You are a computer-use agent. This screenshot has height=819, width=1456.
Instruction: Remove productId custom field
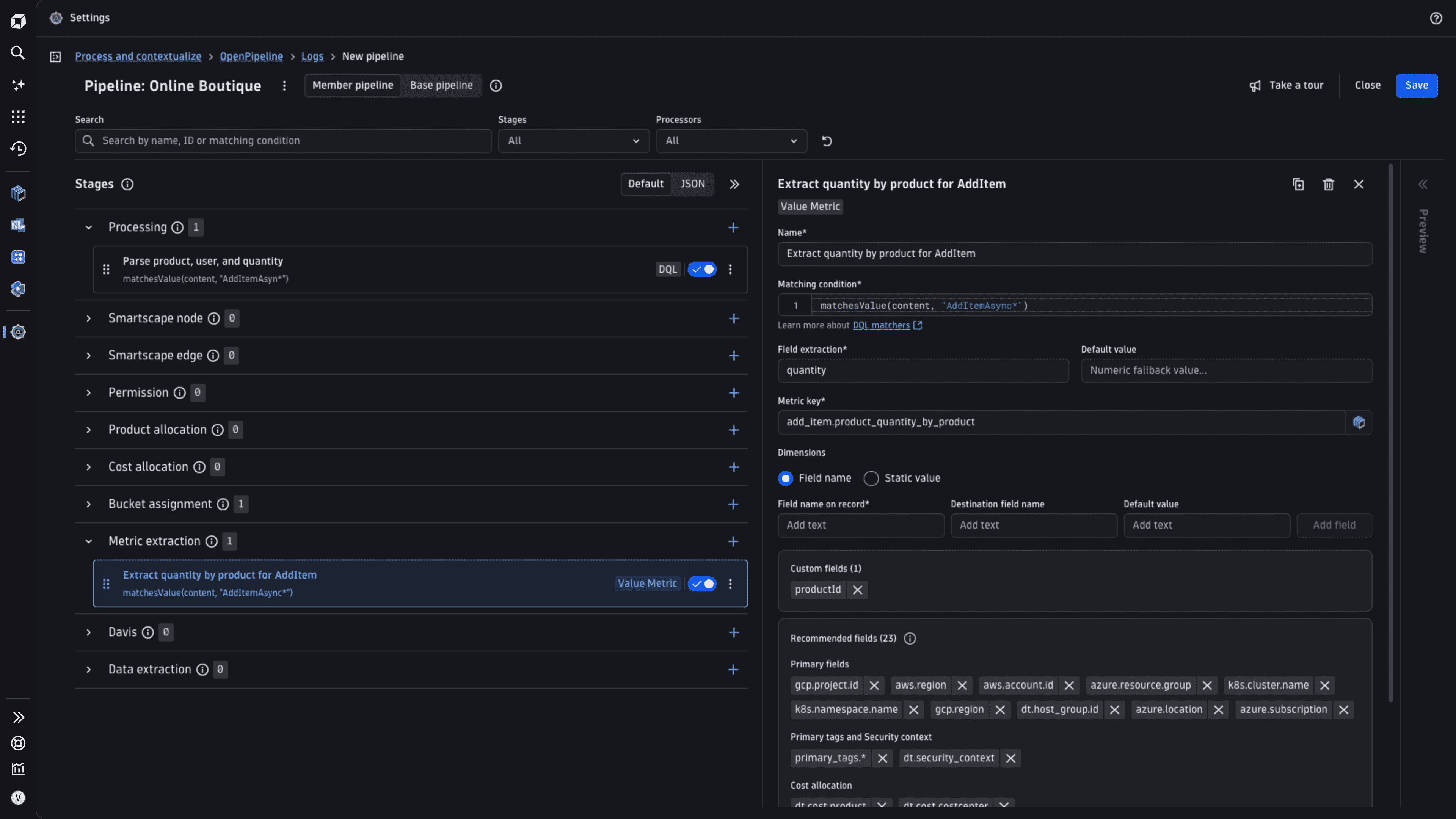[x=857, y=590]
